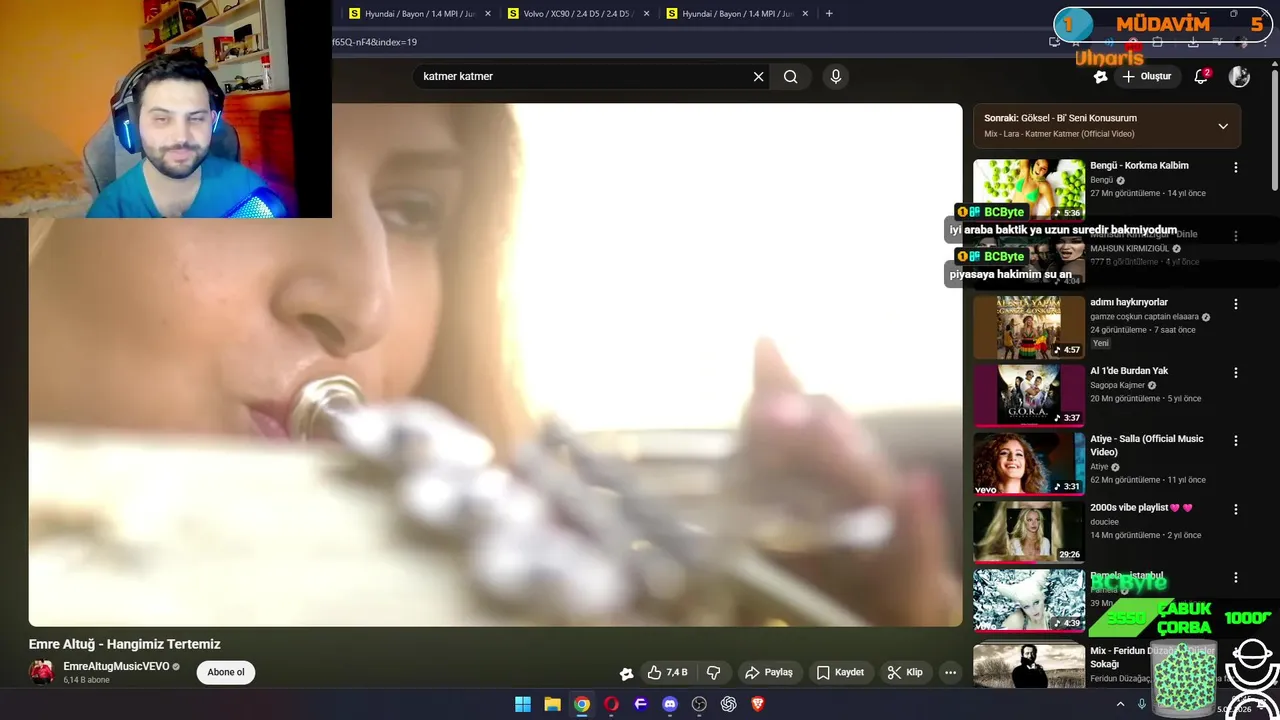Open Discord from the taskbar
The image size is (1280, 720).
(670, 704)
